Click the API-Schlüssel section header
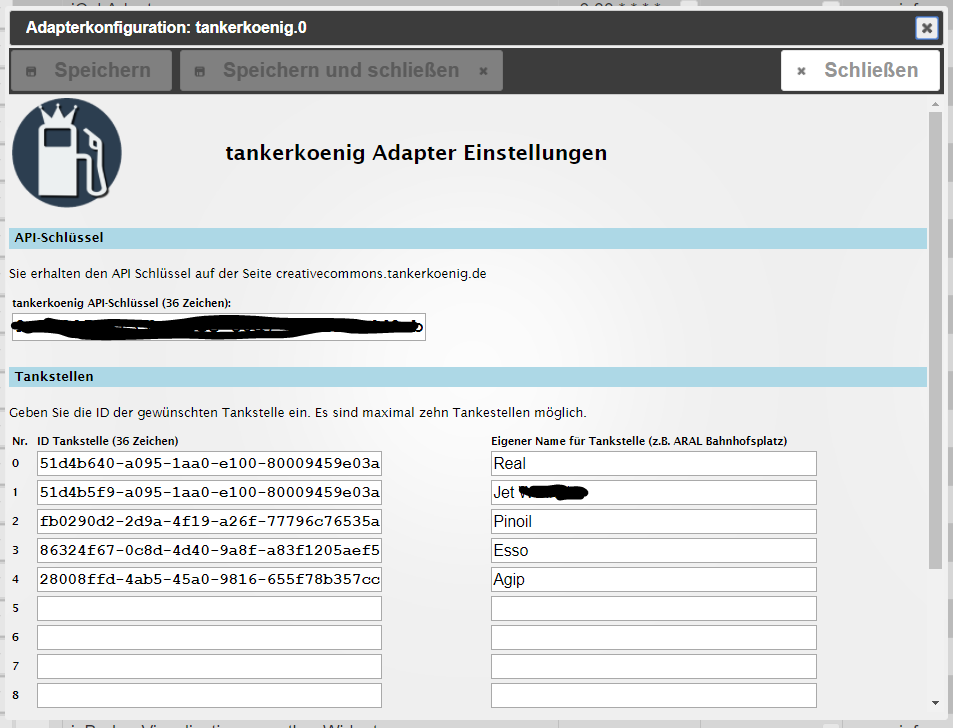This screenshot has width=953, height=728. (x=468, y=238)
